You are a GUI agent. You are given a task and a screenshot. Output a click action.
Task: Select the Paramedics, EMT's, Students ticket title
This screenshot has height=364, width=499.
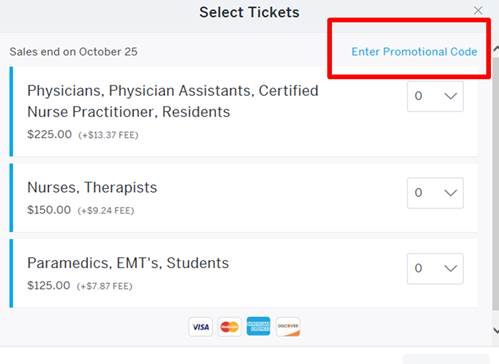pyautogui.click(x=128, y=263)
